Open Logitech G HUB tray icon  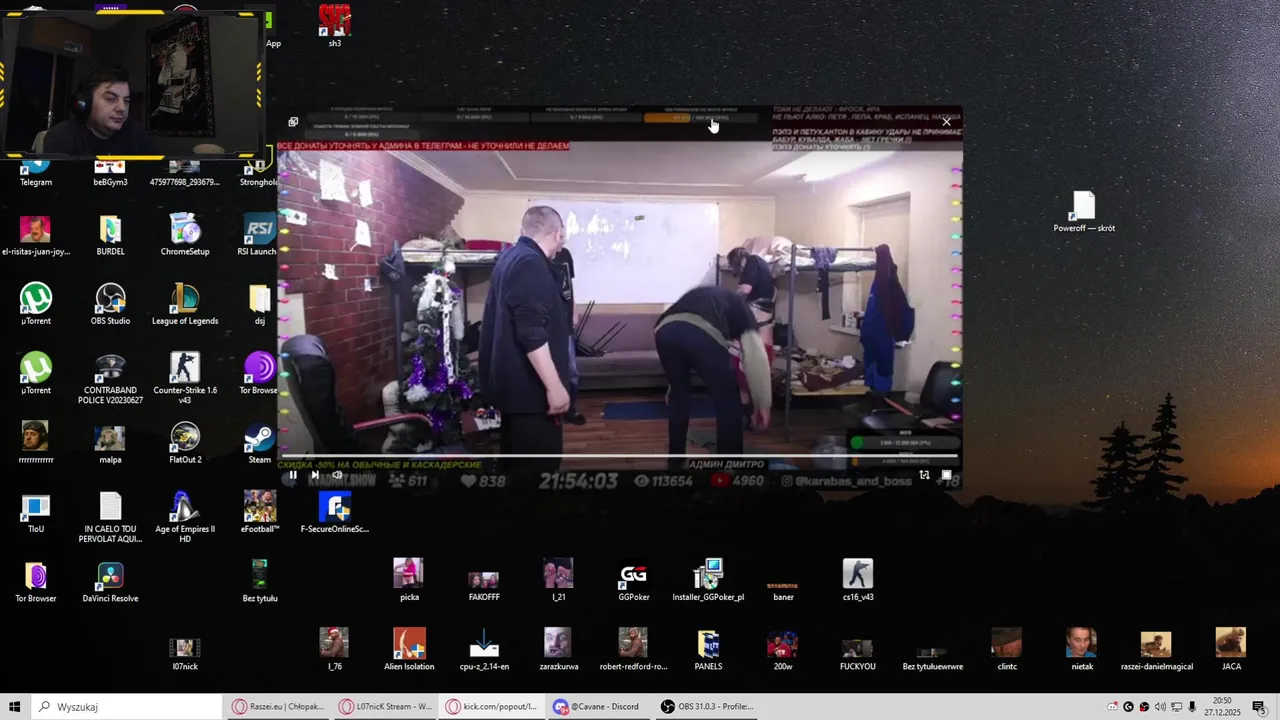click(1128, 707)
